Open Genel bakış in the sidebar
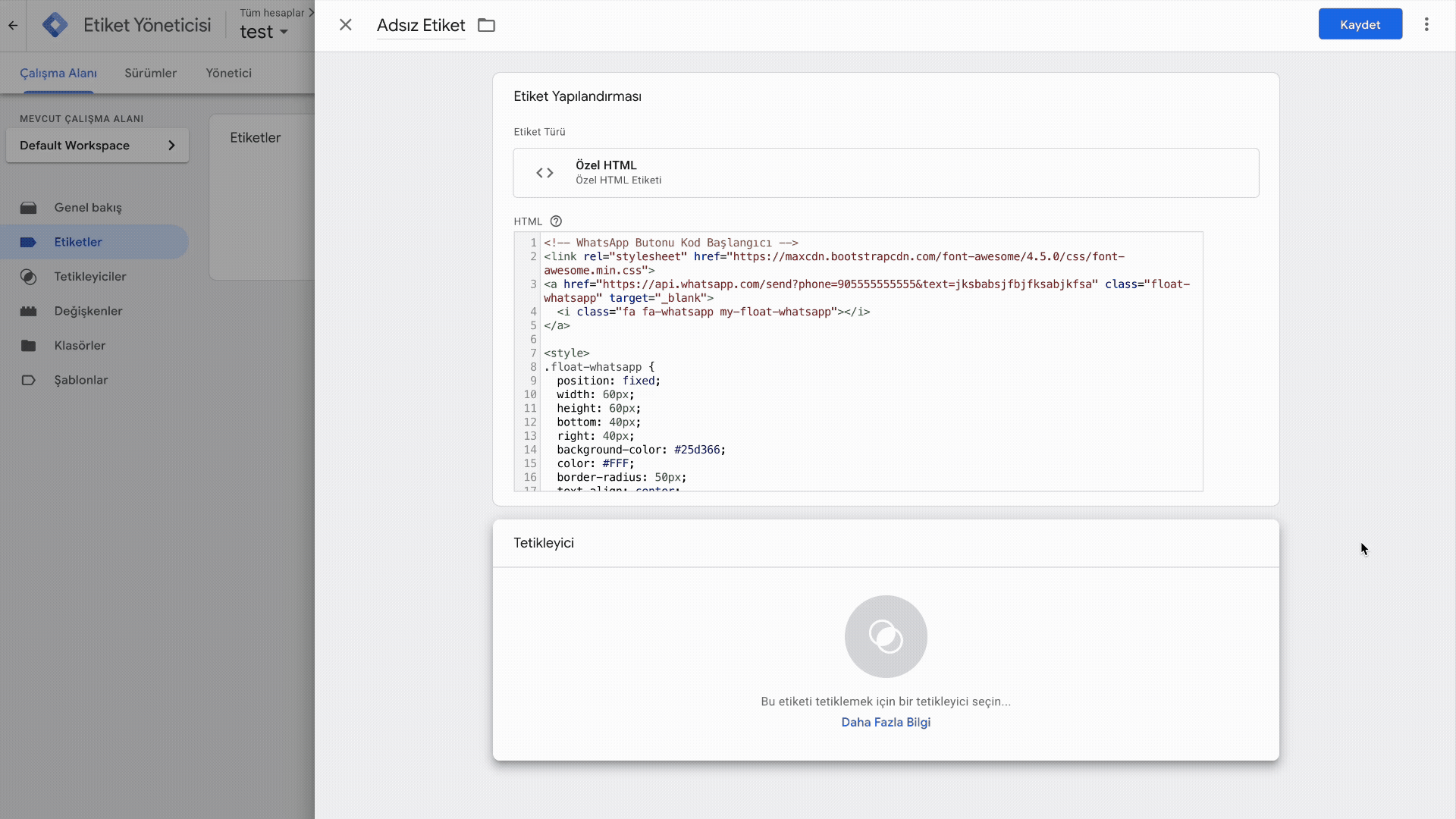Screen dimensions: 1456x819 click(x=88, y=208)
